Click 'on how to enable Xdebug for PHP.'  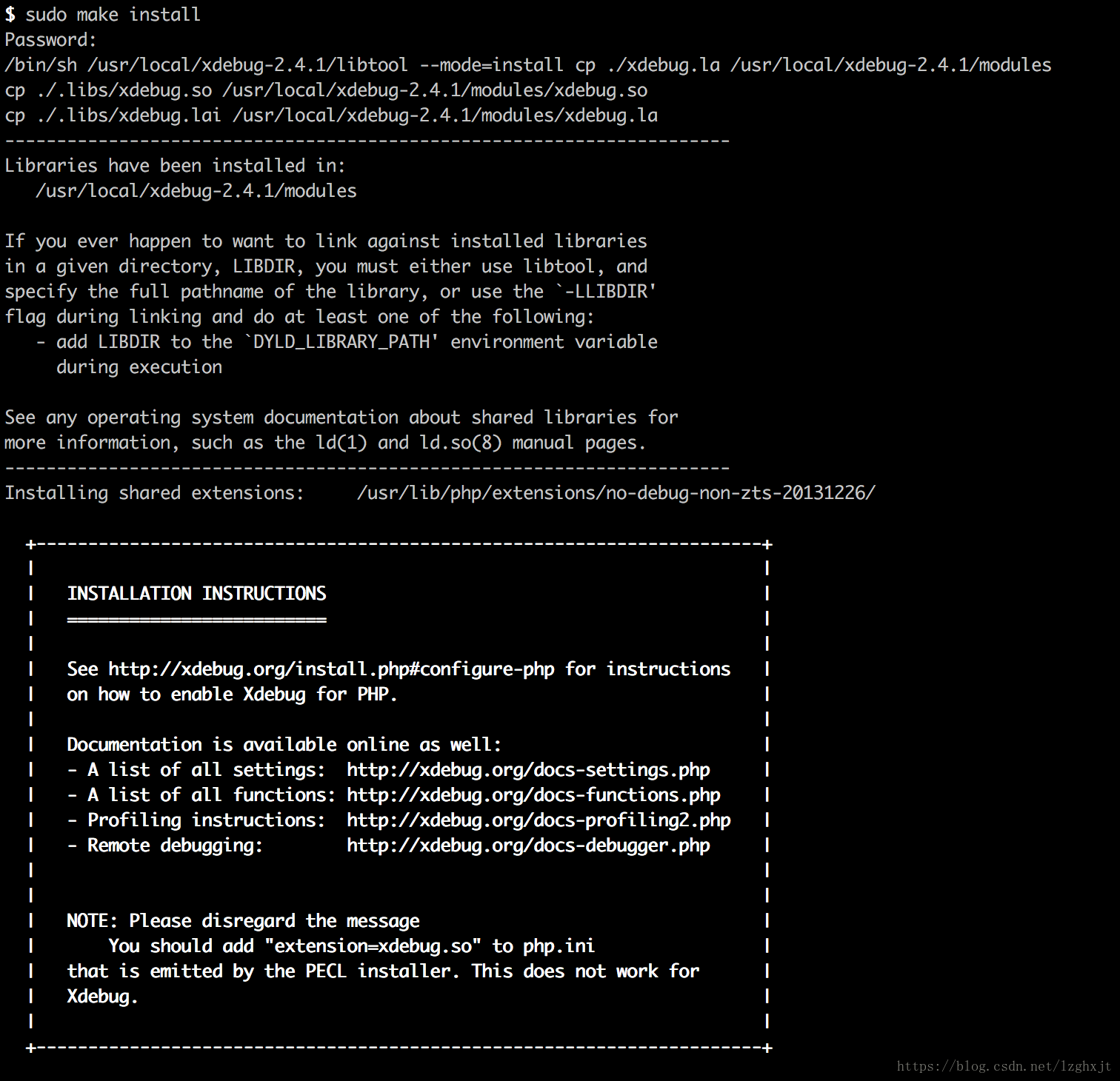click(232, 695)
